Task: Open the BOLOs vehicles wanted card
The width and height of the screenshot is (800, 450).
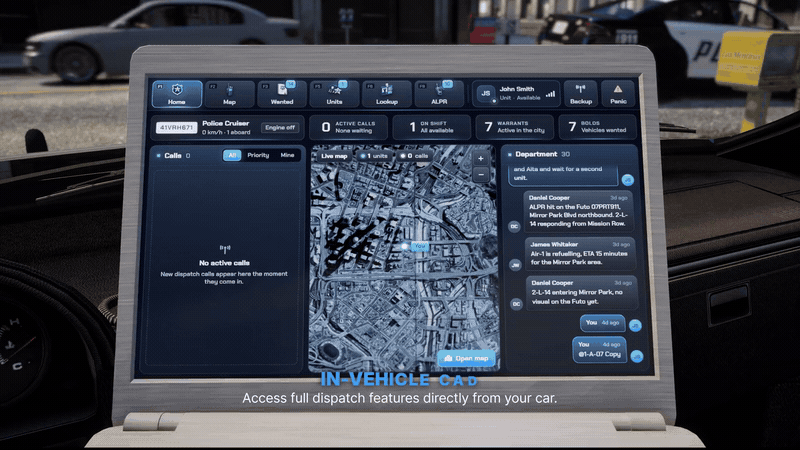Action: 597,127
